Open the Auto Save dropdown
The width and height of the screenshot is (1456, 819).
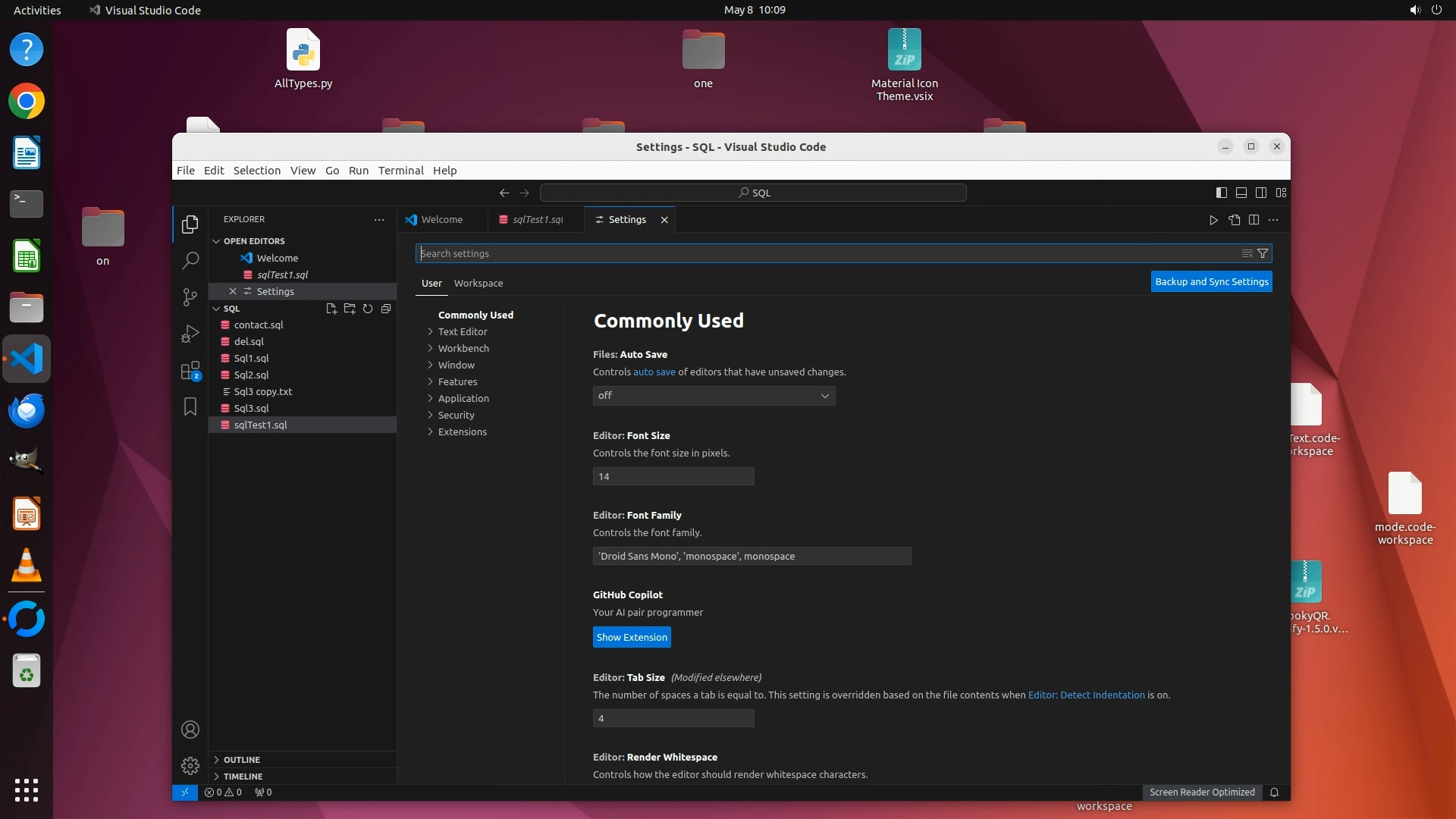tap(714, 396)
